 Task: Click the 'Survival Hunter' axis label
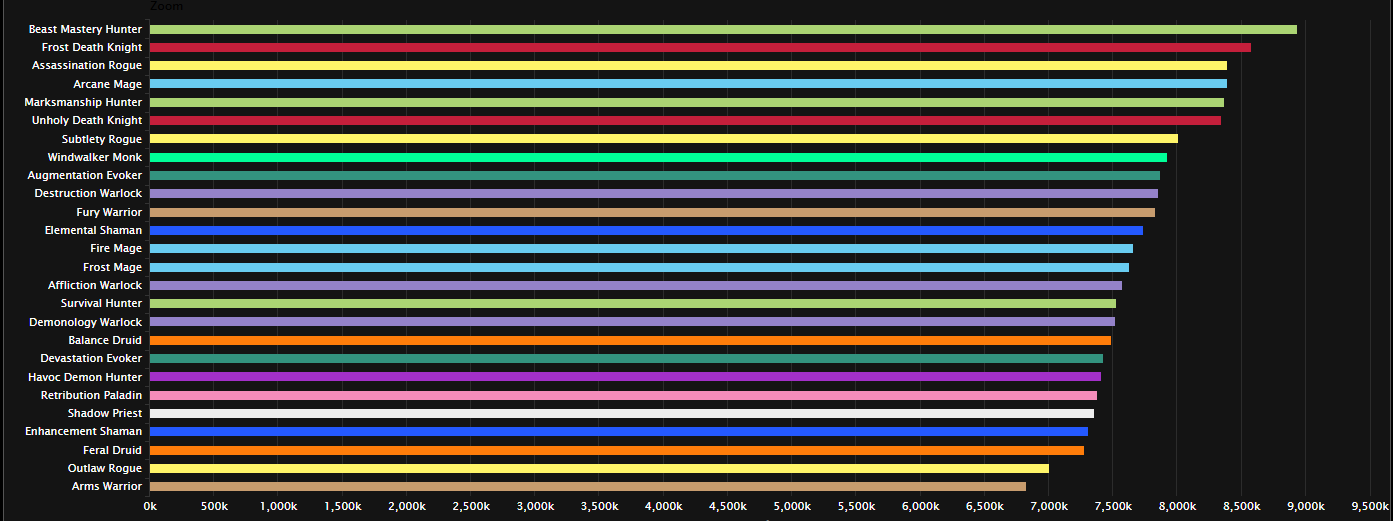[x=102, y=303]
